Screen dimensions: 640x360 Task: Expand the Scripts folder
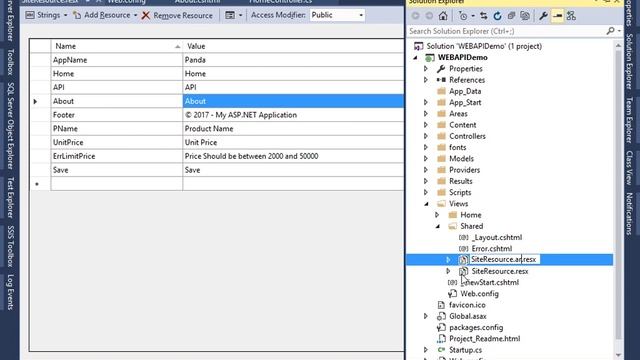click(426, 192)
